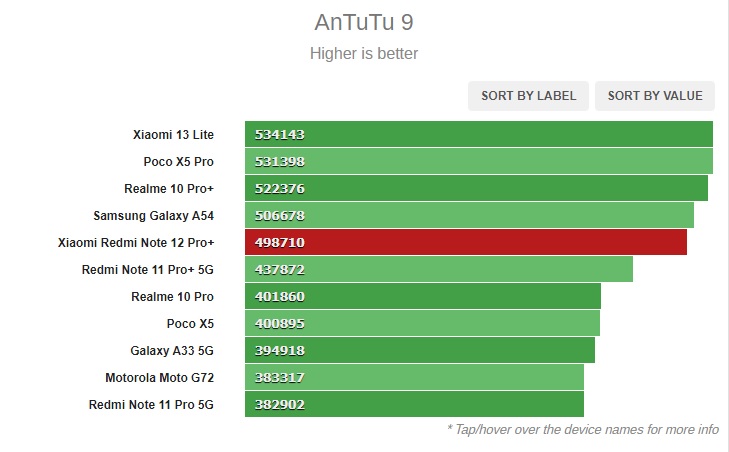Select the Poco X5 device label
The image size is (729, 452).
[x=190, y=324]
